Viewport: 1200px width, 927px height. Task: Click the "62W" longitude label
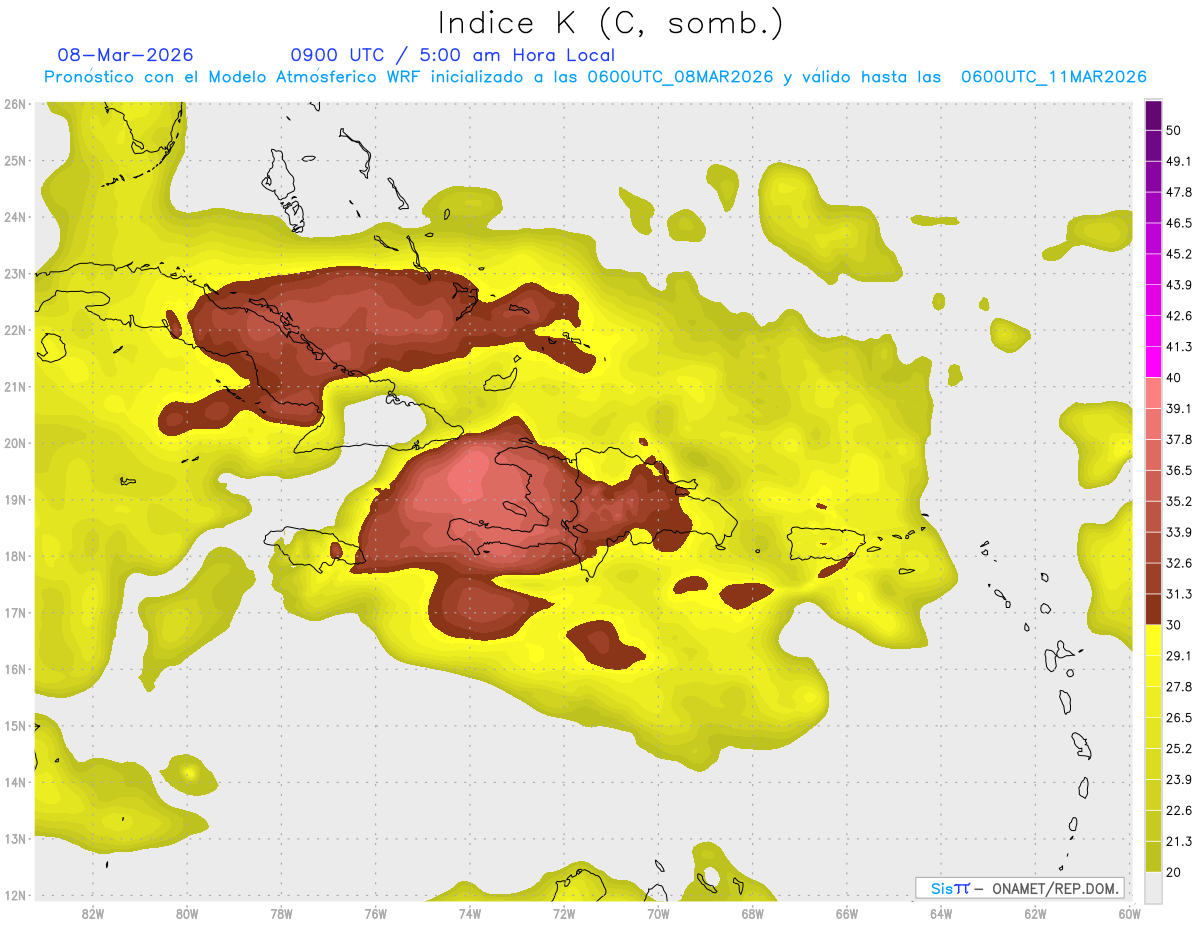click(1035, 913)
